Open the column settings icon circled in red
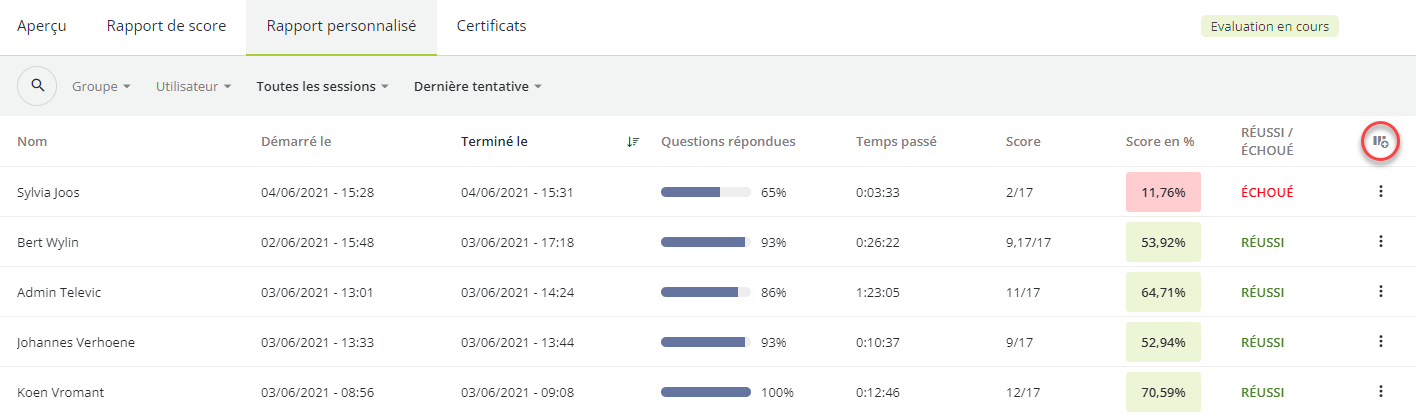This screenshot has width=1416, height=416. pos(1380,142)
